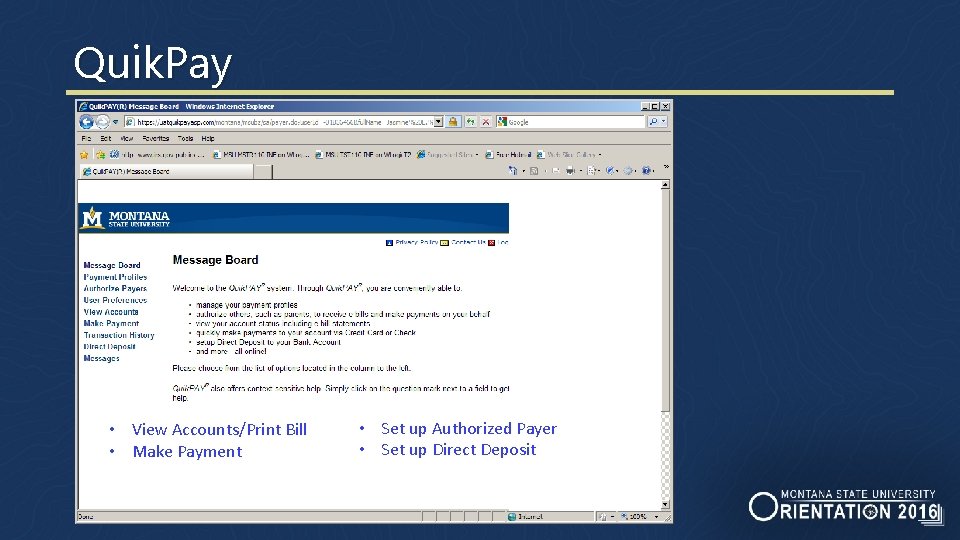Screen dimensions: 960x540
Task: Open the Safety menu icon
Action: [x=610, y=171]
